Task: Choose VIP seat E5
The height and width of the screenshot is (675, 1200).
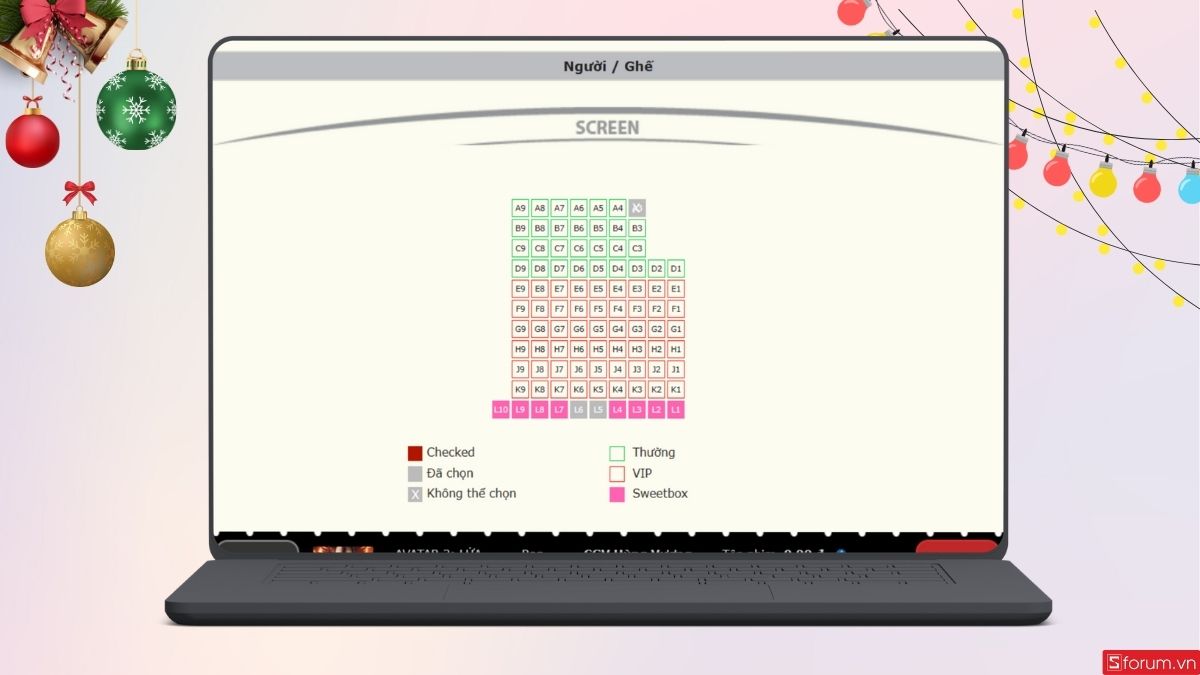Action: pos(598,288)
